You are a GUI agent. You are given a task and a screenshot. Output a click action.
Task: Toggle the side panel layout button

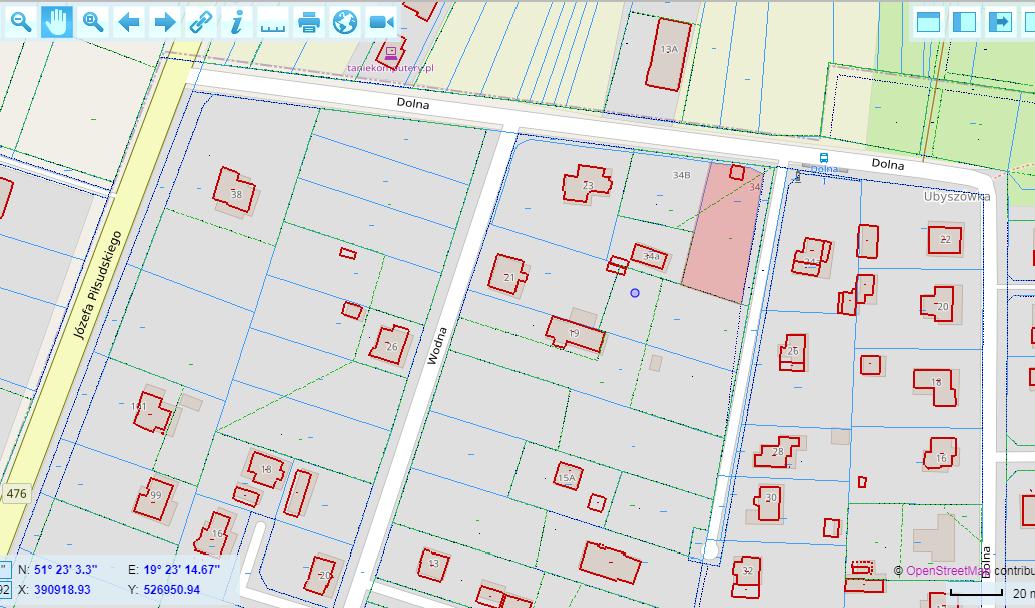964,22
